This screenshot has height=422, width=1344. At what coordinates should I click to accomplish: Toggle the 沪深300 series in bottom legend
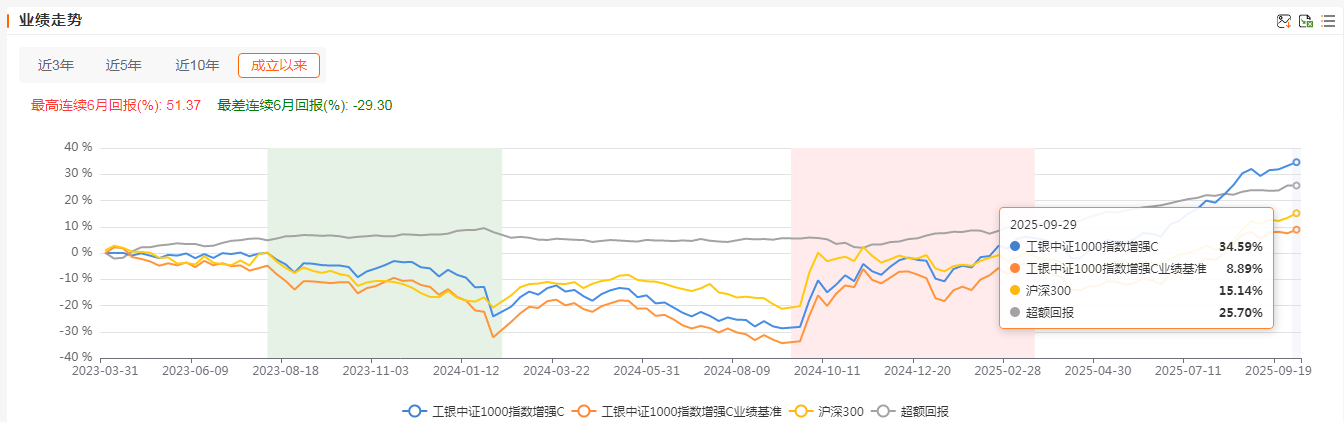click(x=826, y=411)
